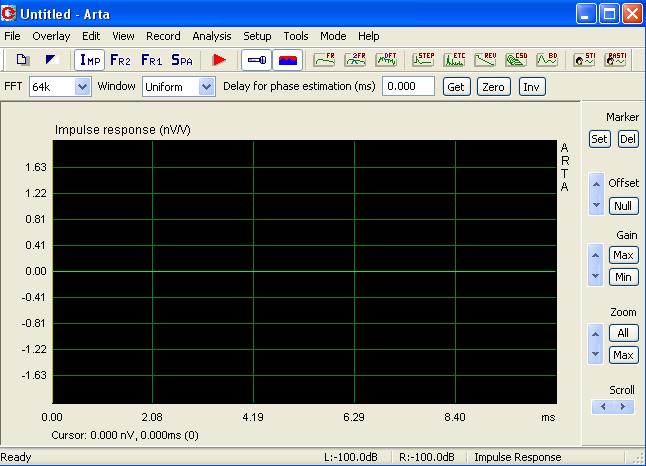
Task: Click inside the impulse response graph
Action: (x=304, y=272)
